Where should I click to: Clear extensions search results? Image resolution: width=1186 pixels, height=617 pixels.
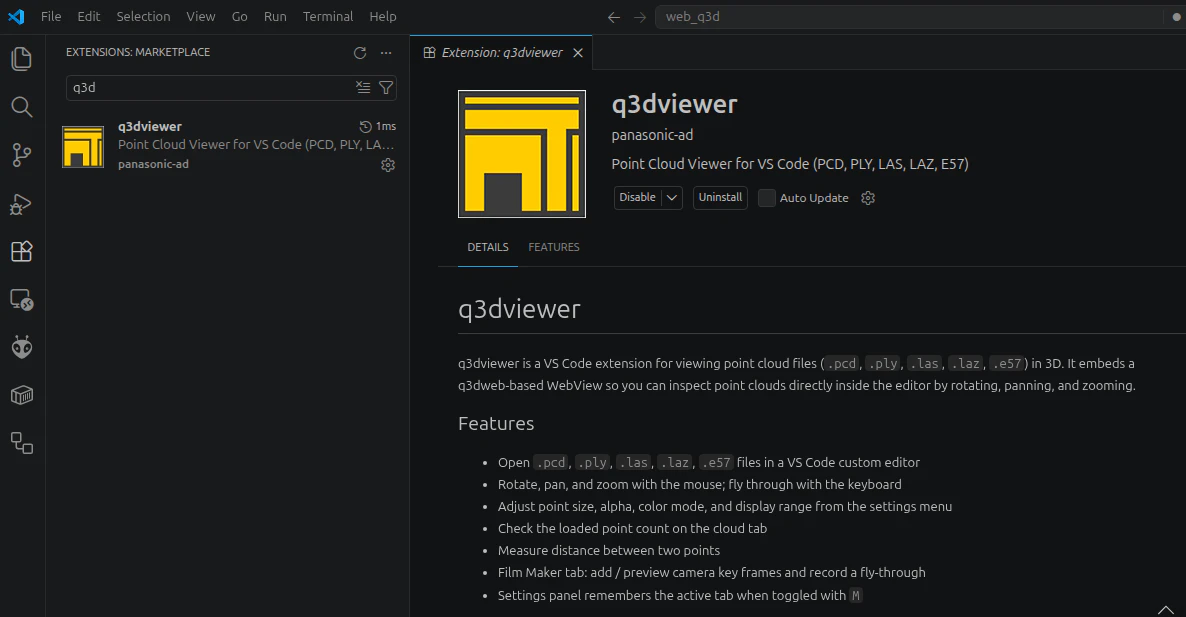pos(363,88)
